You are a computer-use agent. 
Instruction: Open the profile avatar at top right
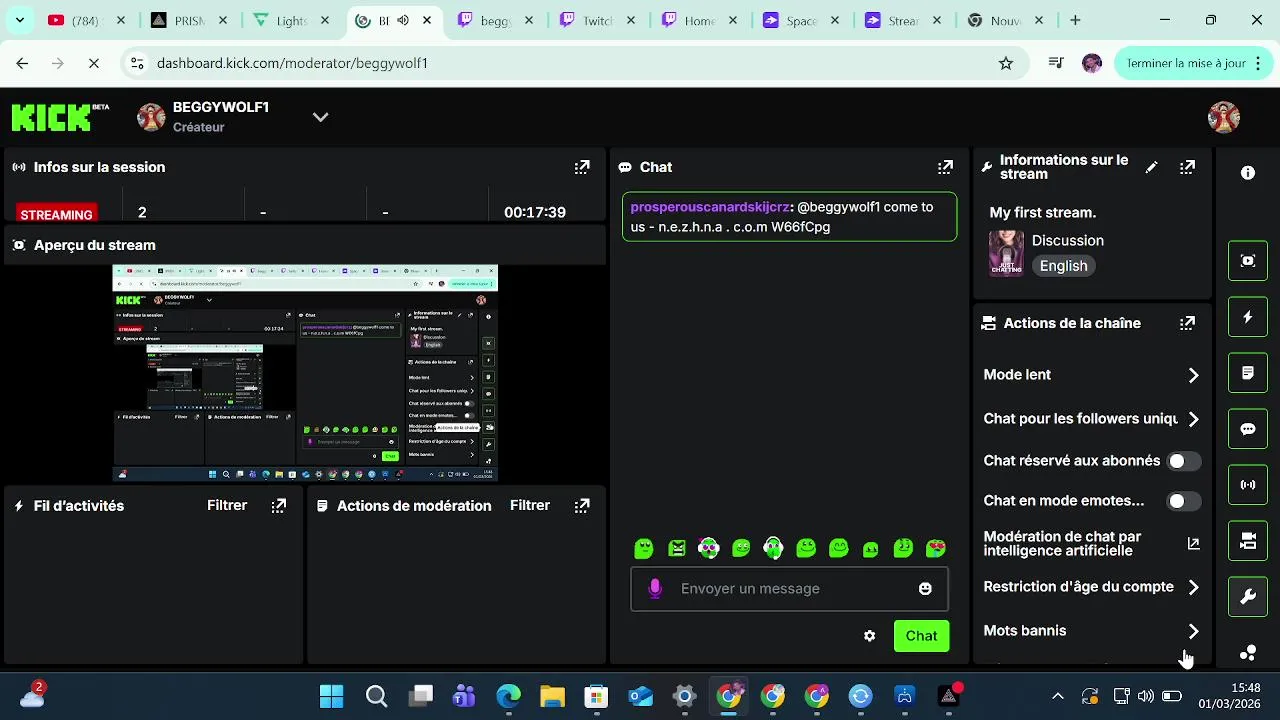[1224, 117]
